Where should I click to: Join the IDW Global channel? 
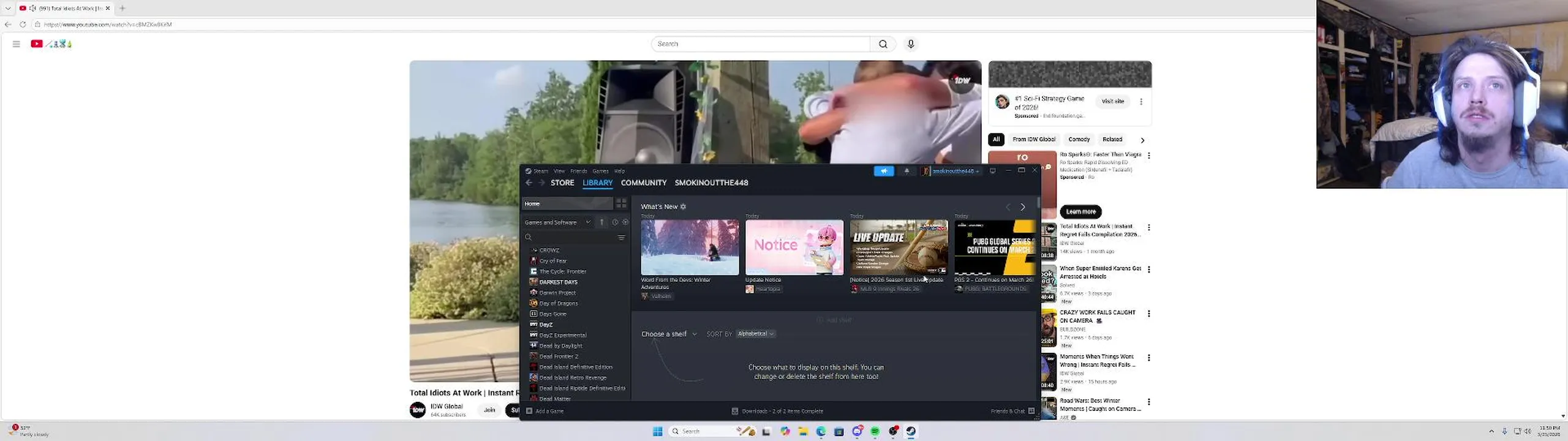tap(489, 410)
